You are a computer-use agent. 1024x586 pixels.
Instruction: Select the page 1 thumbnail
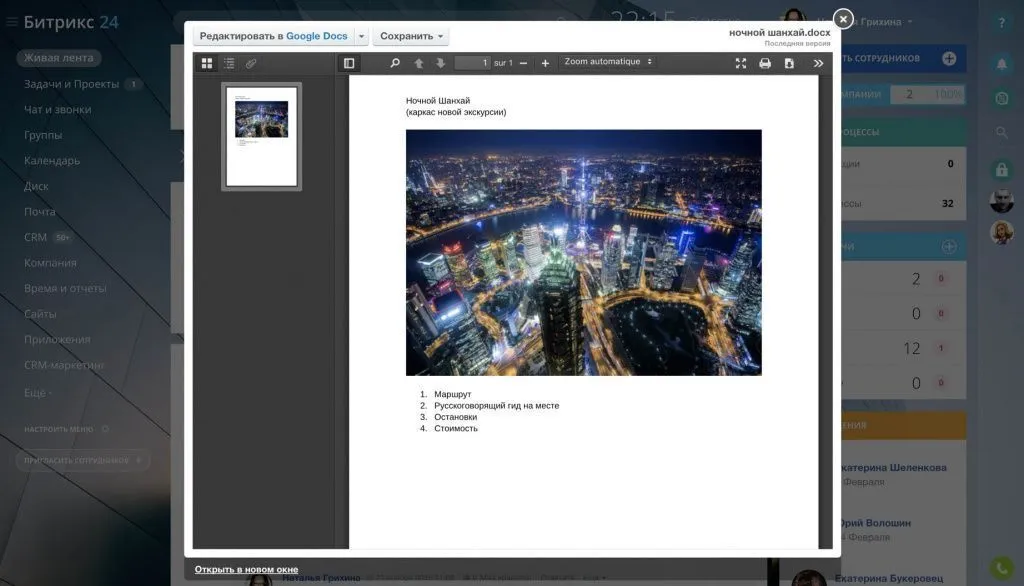coord(261,136)
